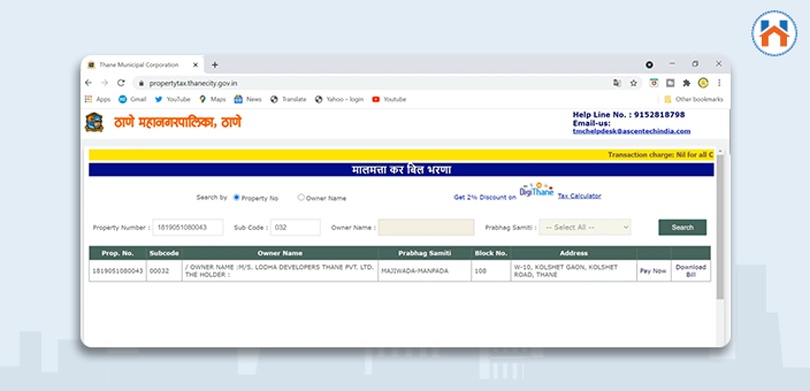
Task: Select Property No radio button
Action: [237, 197]
